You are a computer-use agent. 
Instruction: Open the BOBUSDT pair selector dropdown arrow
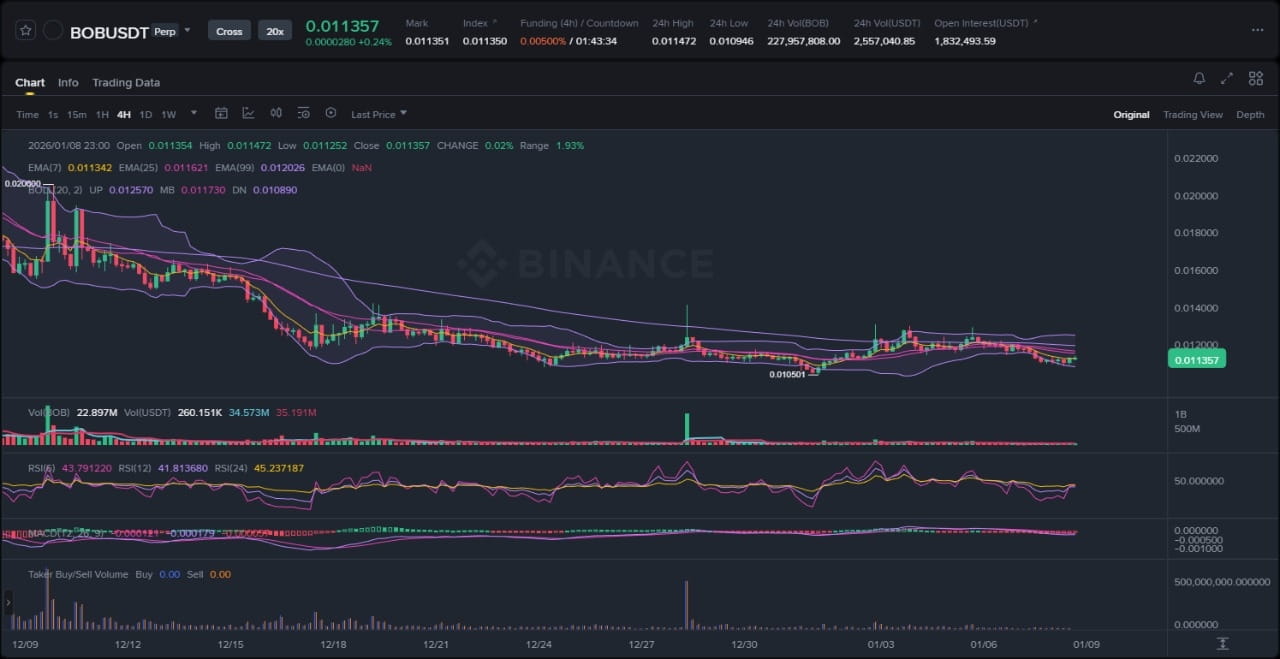[187, 30]
